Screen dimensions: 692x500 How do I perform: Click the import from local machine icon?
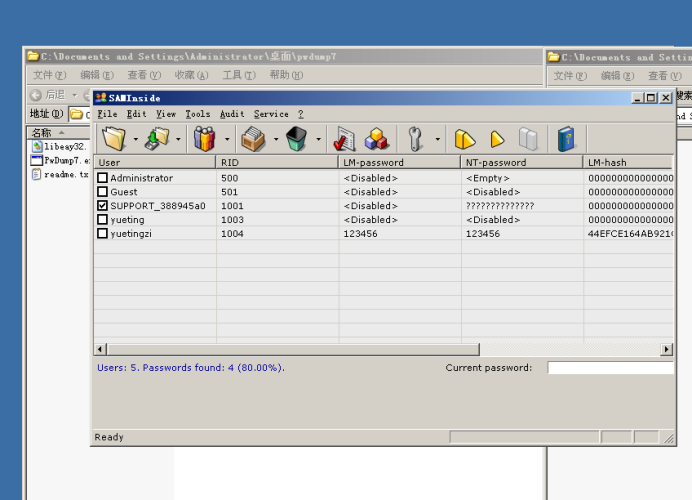tap(157, 139)
